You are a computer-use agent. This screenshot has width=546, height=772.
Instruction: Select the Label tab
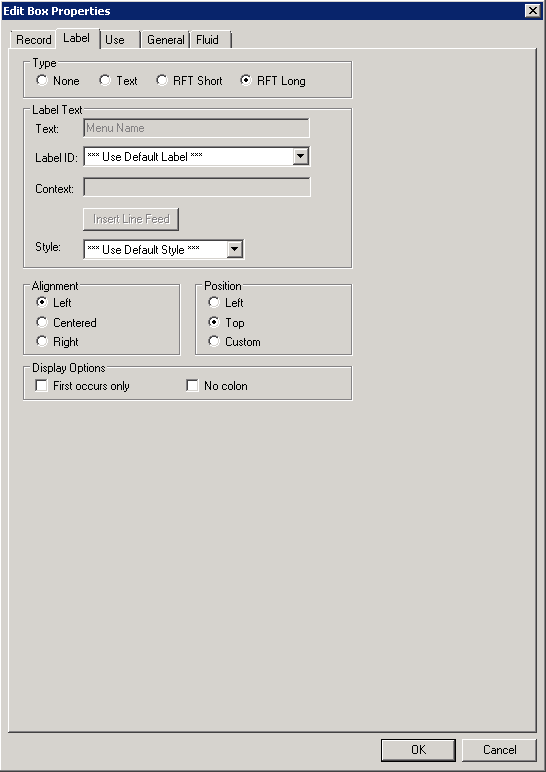point(77,38)
